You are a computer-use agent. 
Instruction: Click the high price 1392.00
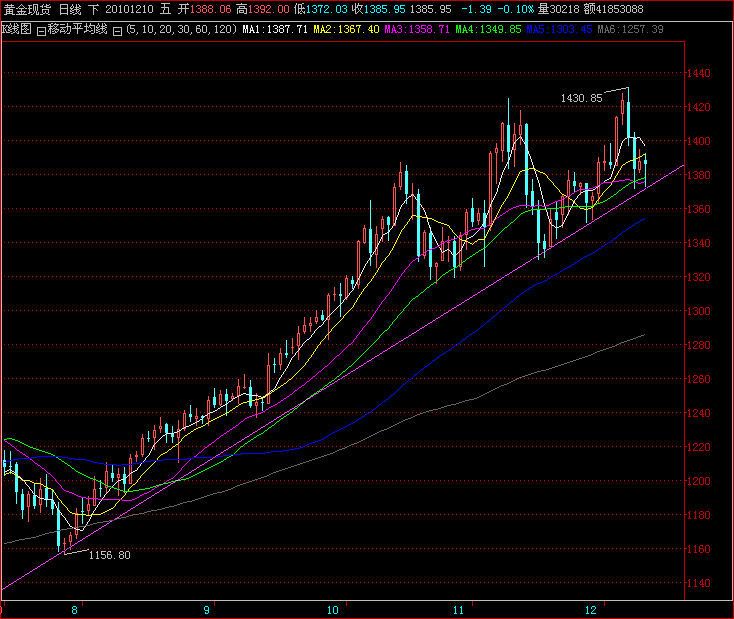coord(269,9)
